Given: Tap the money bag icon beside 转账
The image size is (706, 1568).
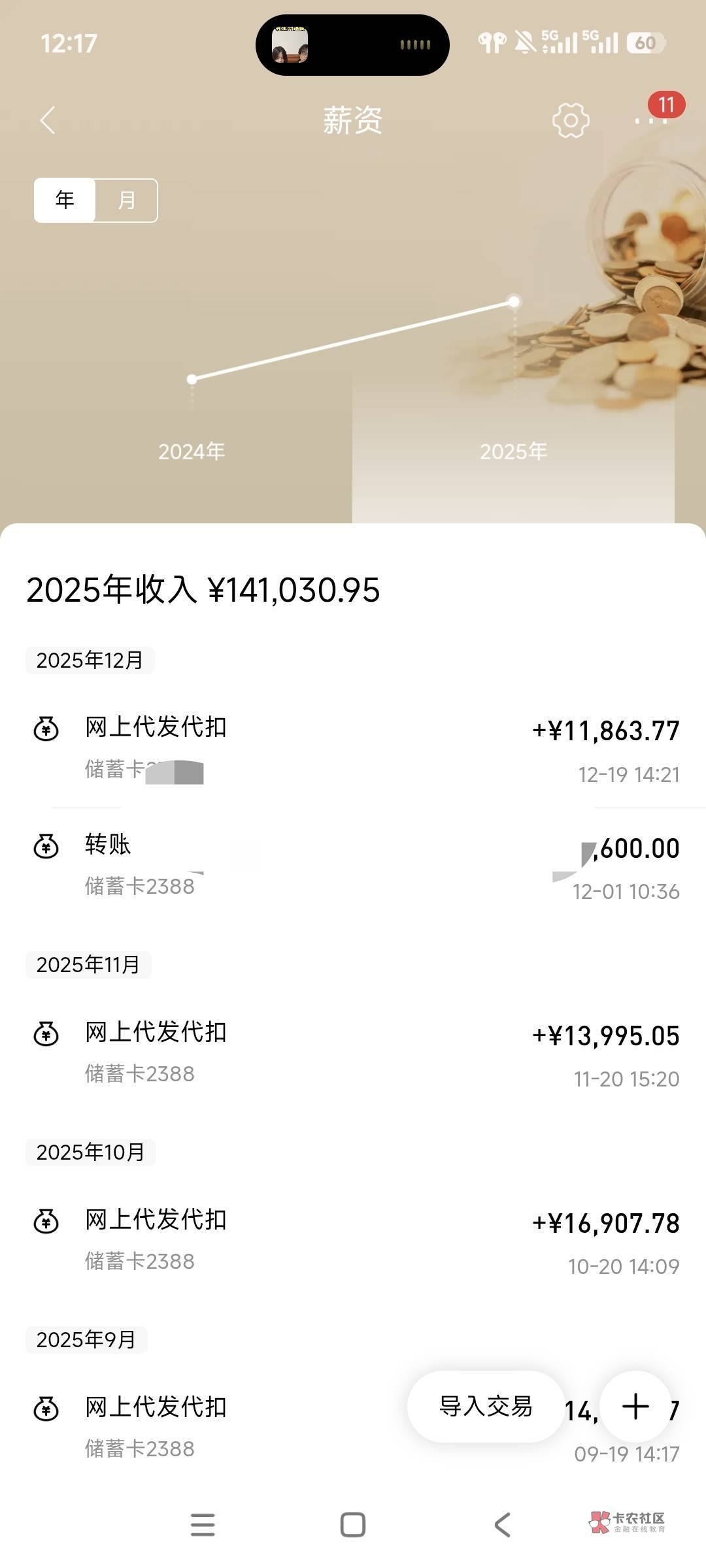Looking at the screenshot, I should point(46,846).
